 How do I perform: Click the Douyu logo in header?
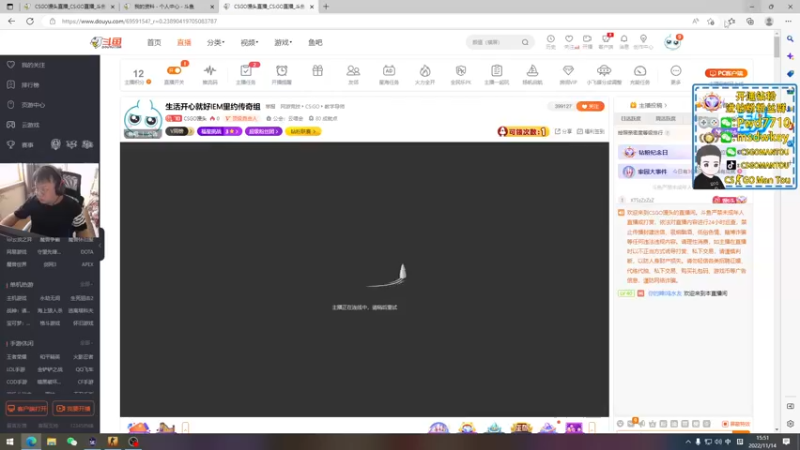tap(107, 43)
